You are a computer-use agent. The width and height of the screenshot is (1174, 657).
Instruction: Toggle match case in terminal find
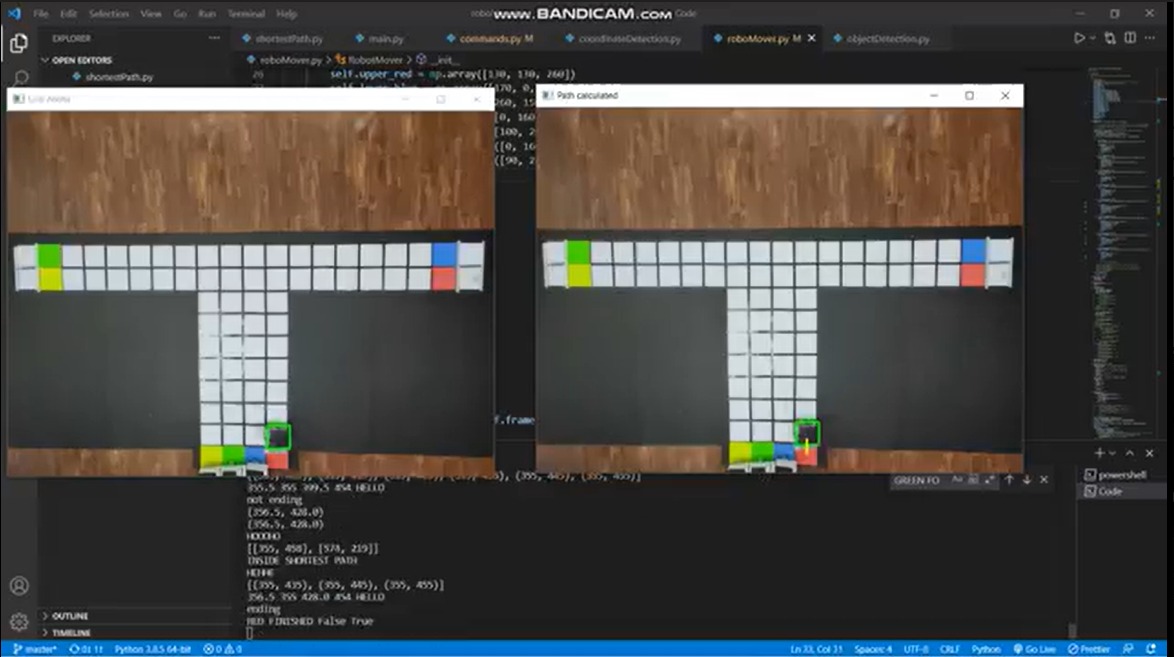[956, 480]
